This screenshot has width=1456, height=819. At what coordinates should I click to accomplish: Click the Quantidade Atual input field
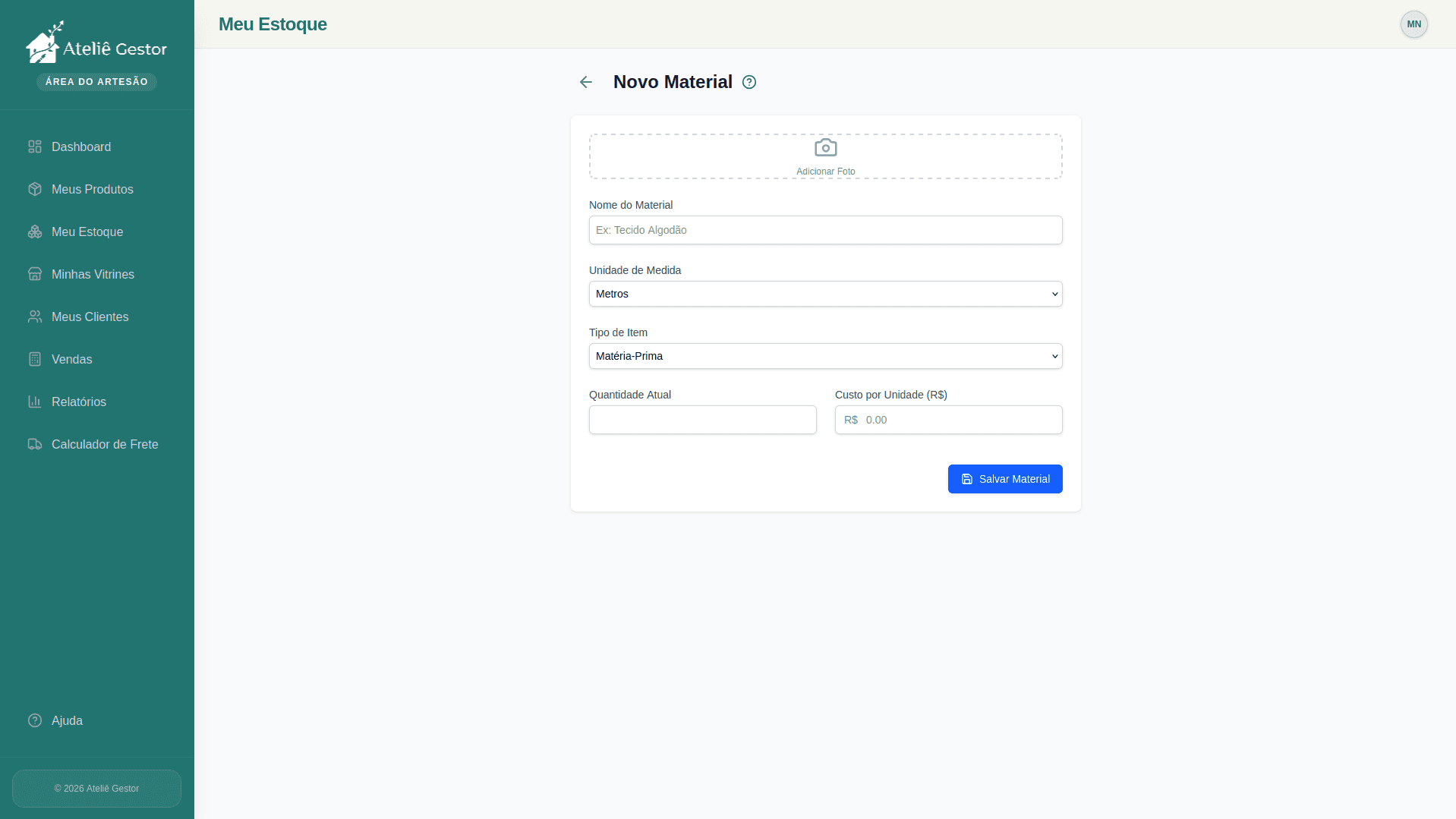(x=702, y=420)
